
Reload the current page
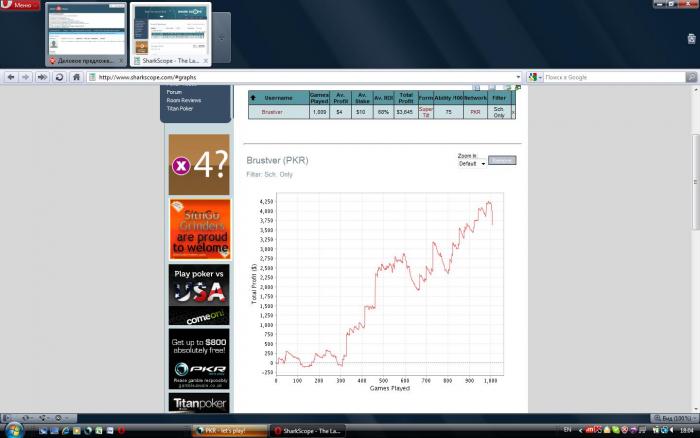click(x=59, y=77)
